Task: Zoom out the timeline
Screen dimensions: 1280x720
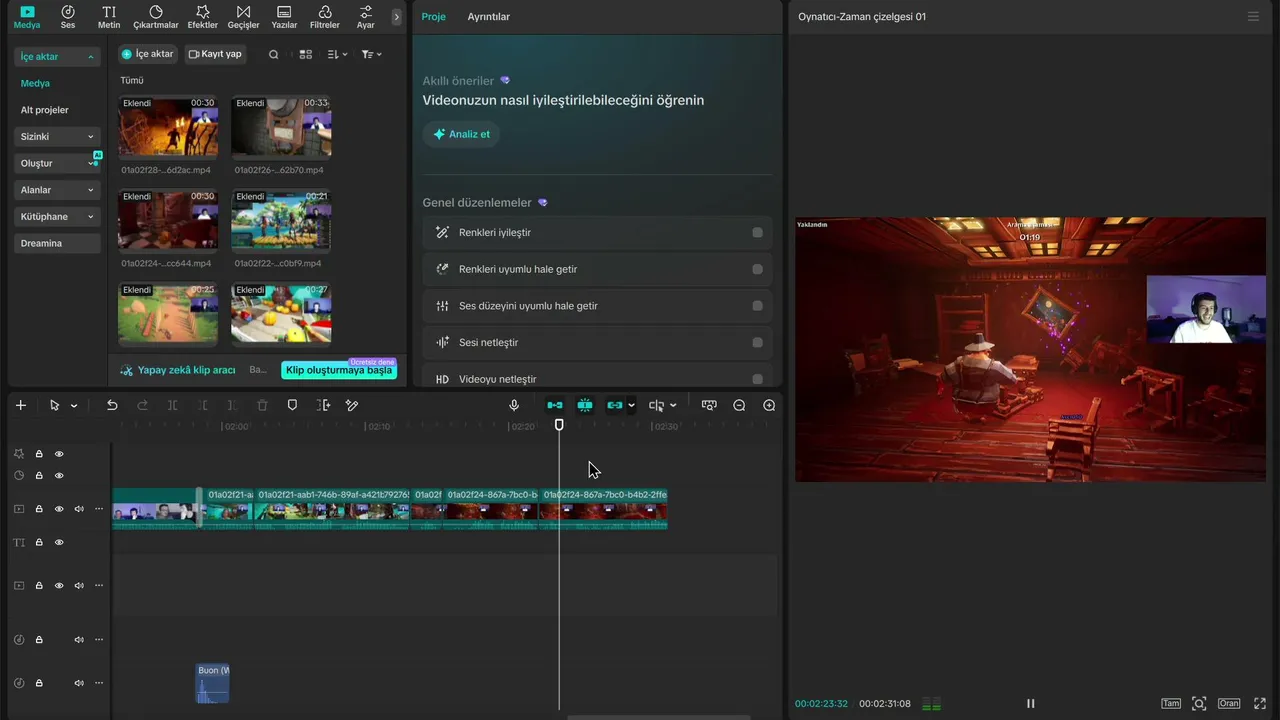Action: point(739,405)
